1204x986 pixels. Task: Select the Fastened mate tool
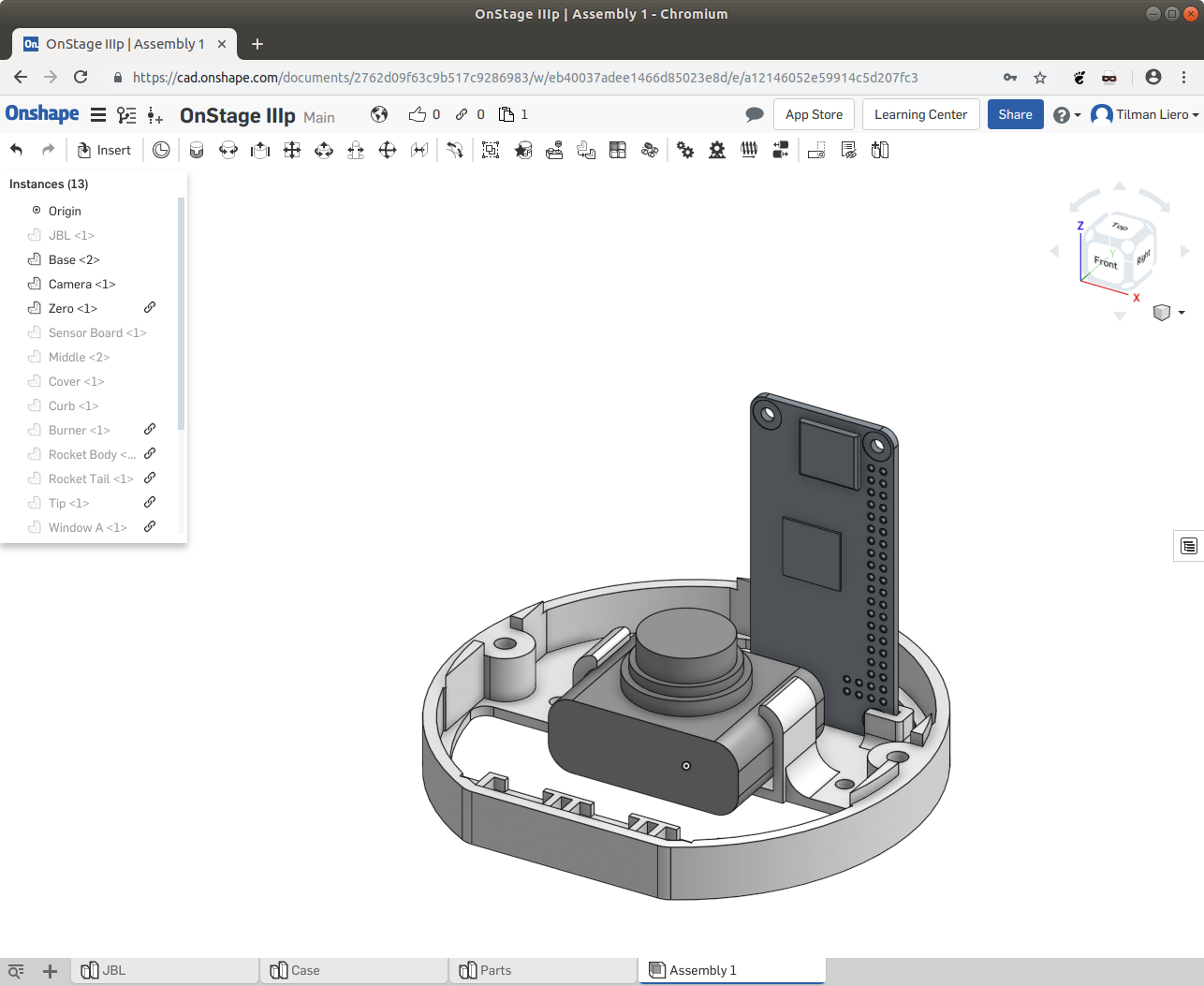tap(197, 150)
